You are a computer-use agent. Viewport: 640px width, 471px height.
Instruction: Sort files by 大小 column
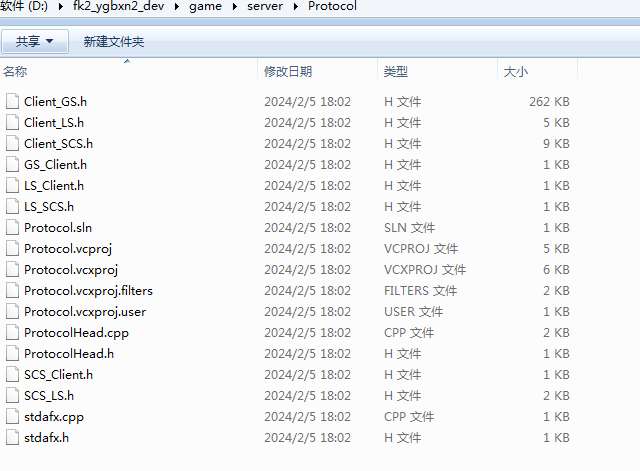click(x=516, y=72)
